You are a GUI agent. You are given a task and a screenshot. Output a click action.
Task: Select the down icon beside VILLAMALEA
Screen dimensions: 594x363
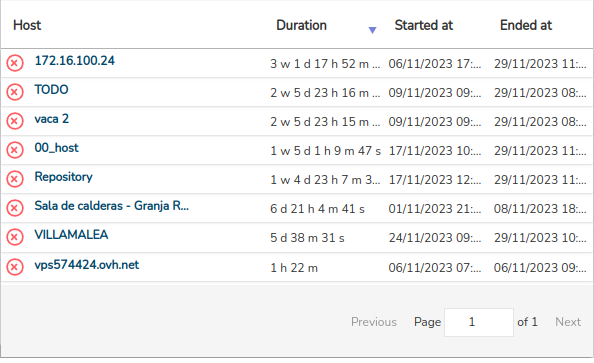pos(15,237)
